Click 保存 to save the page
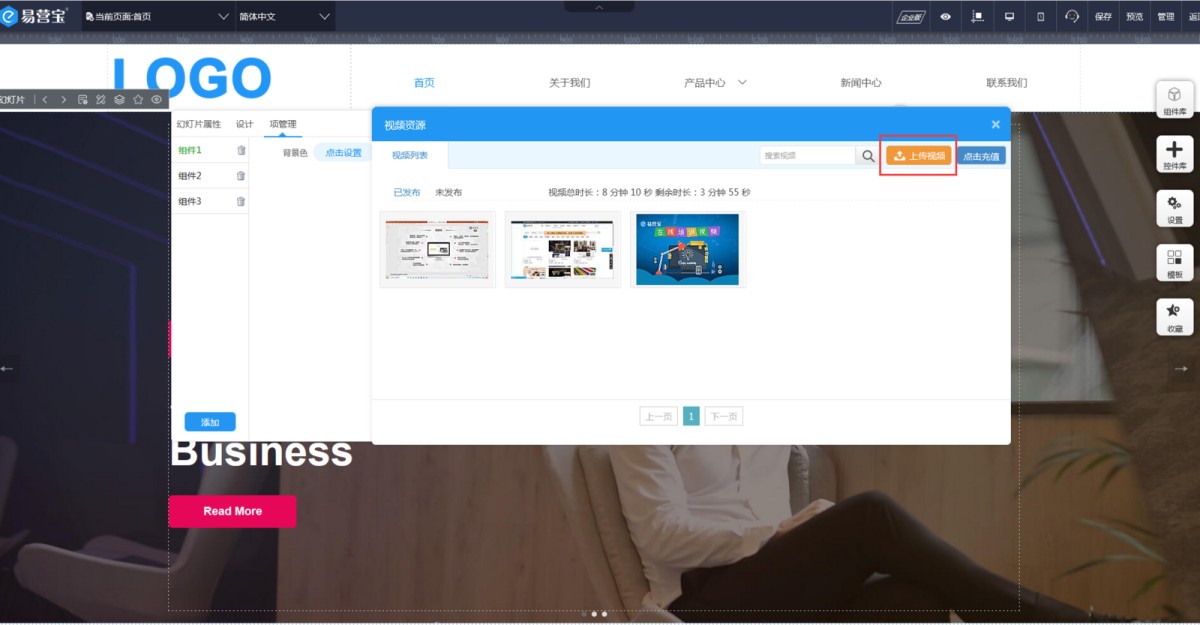The width and height of the screenshot is (1200, 625). (x=1103, y=17)
